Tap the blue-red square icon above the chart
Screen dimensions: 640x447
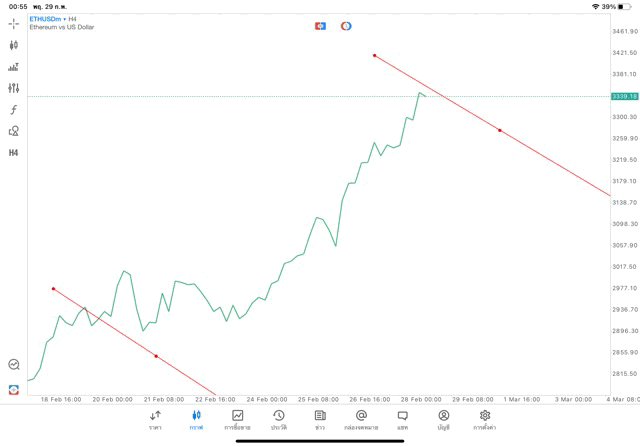321,26
